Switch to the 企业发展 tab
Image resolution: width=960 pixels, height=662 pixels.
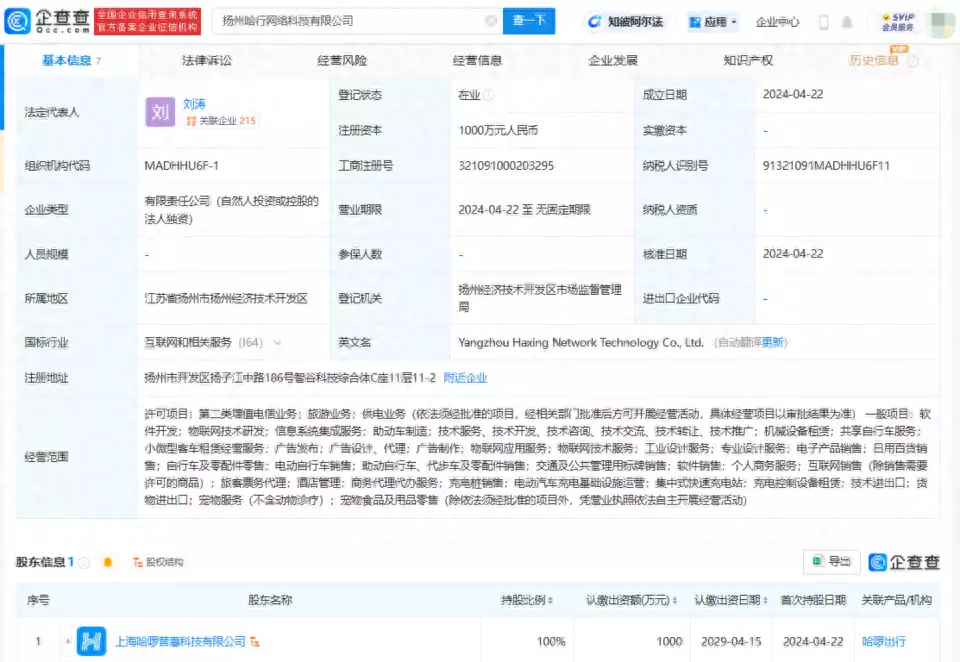613,61
